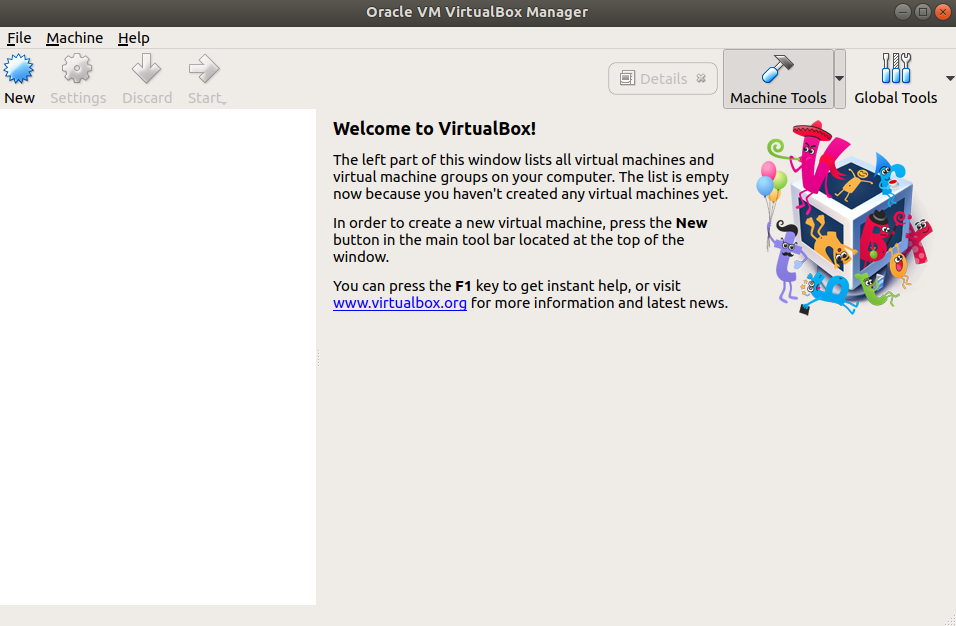Click the New virtual machine icon

tap(19, 69)
